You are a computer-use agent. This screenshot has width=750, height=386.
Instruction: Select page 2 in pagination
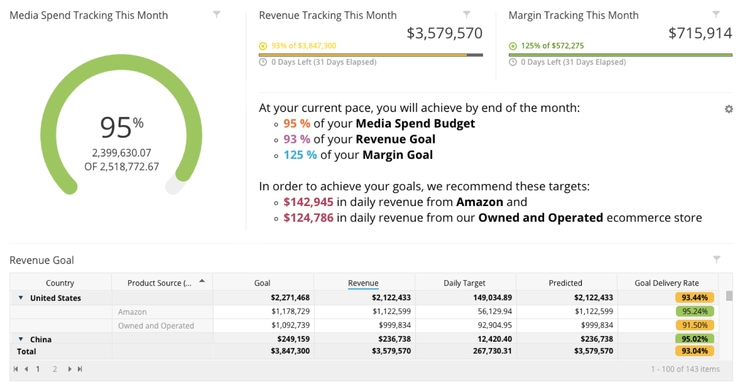55,369
